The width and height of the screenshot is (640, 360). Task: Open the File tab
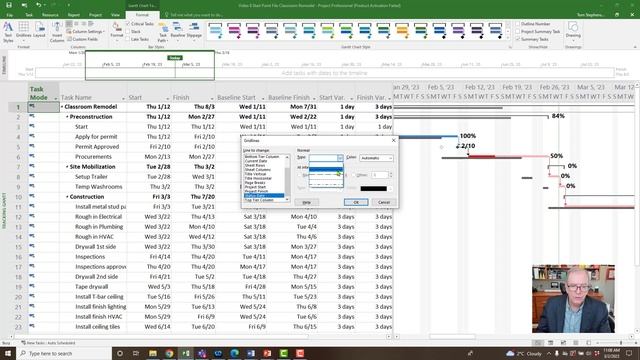[9, 15]
